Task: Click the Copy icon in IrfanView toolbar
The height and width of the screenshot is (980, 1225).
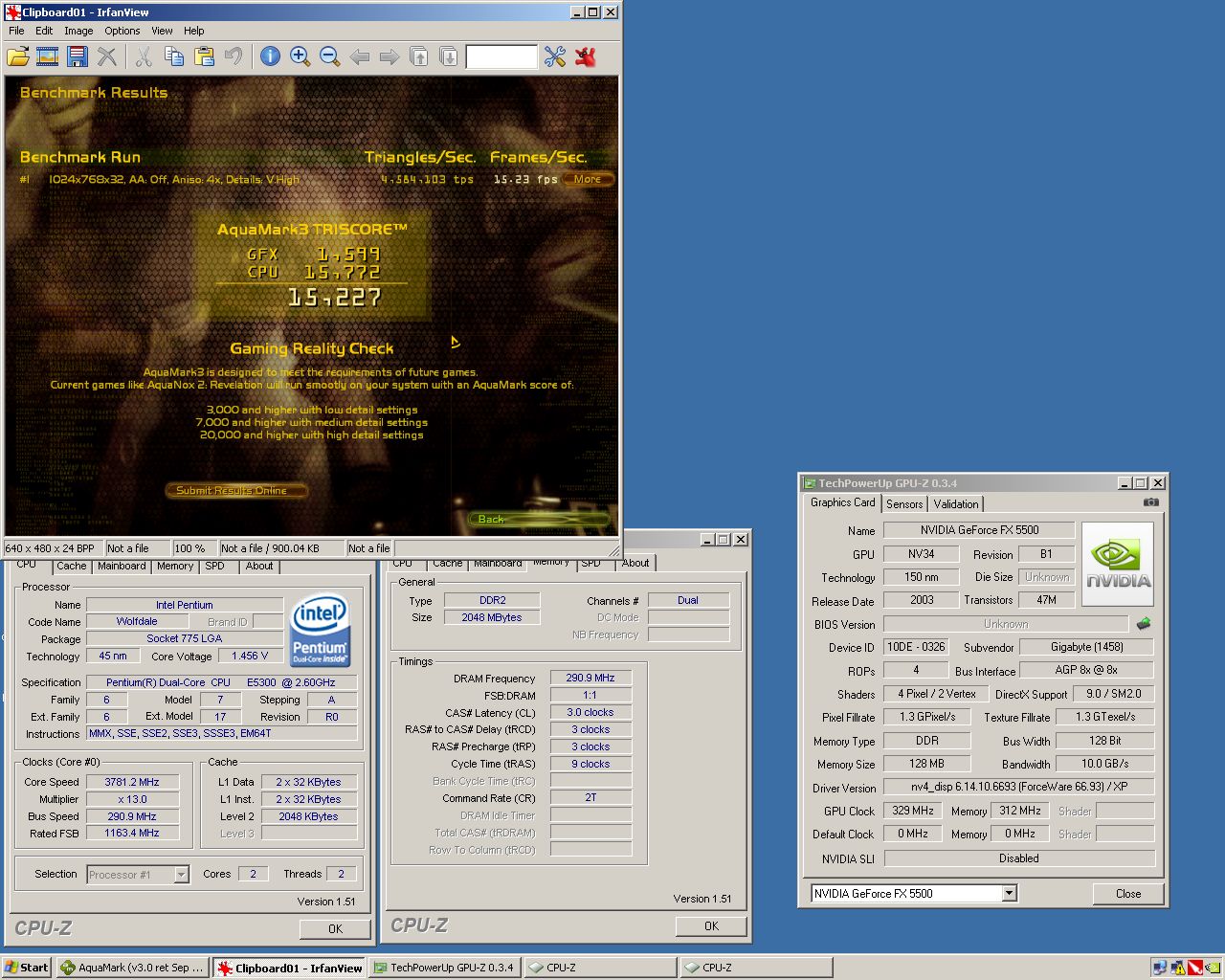Action: pyautogui.click(x=174, y=56)
